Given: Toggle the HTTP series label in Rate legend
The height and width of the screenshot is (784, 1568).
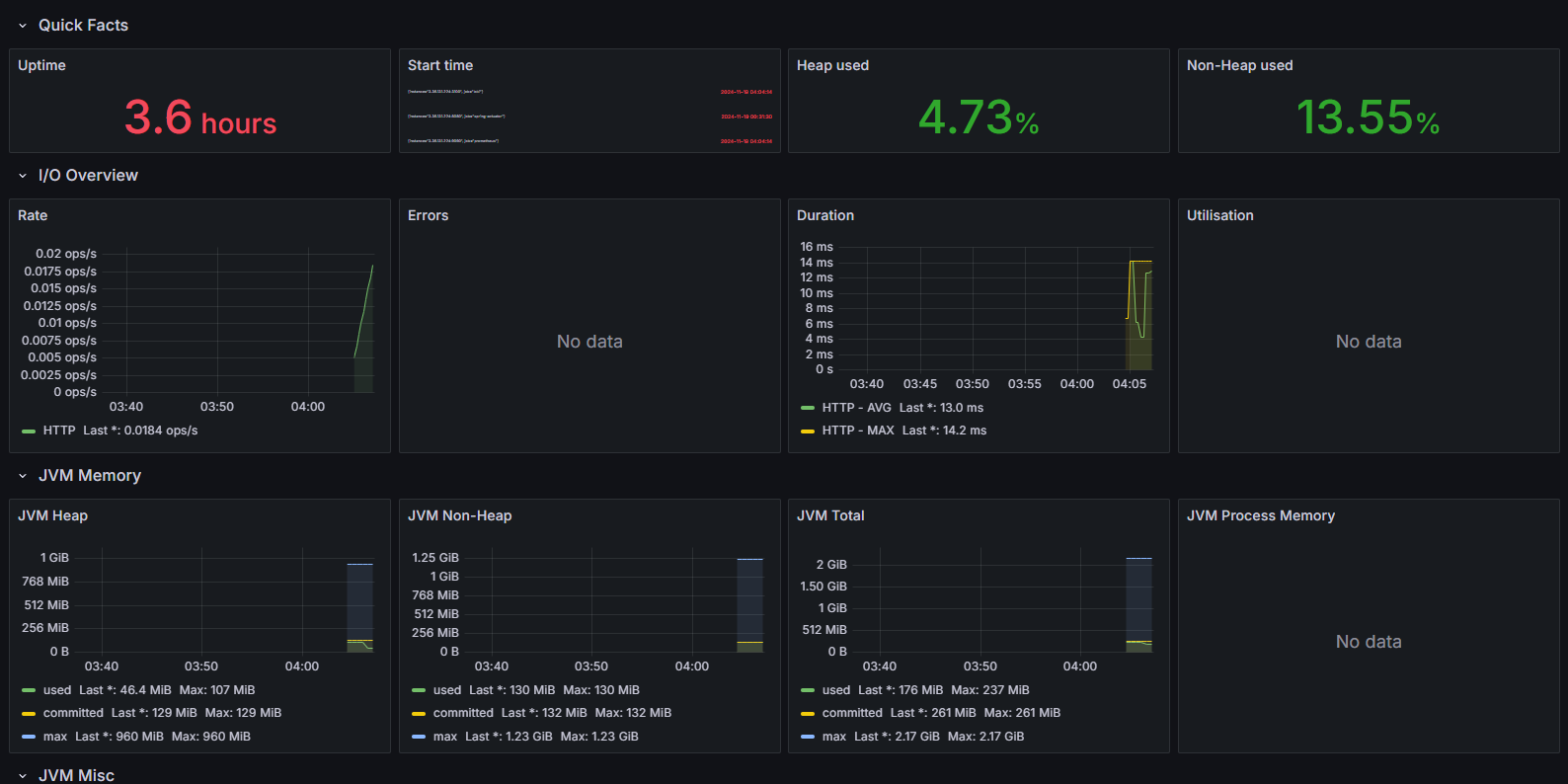Looking at the screenshot, I should 59,431.
